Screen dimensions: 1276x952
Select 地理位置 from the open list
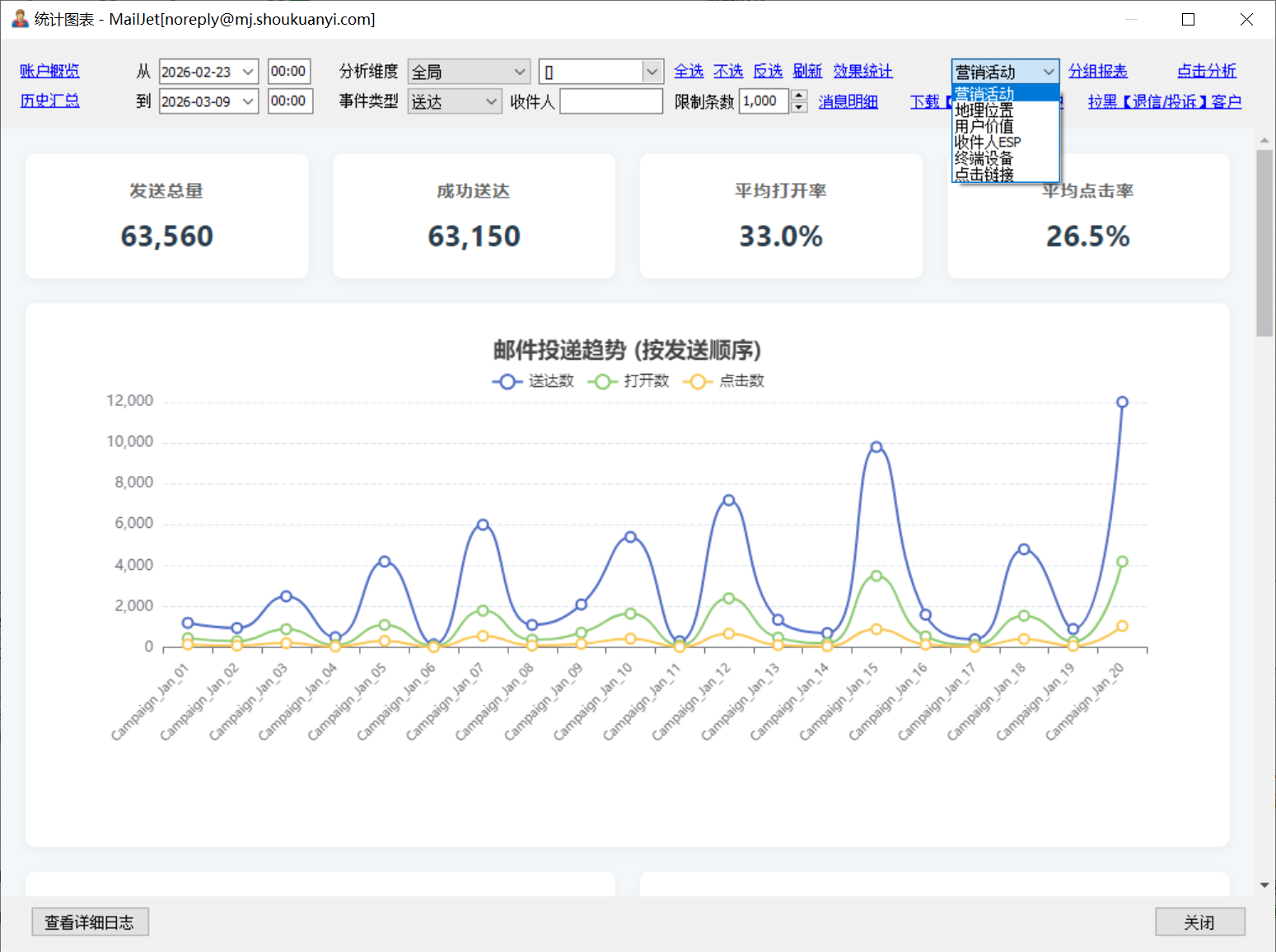coord(984,110)
